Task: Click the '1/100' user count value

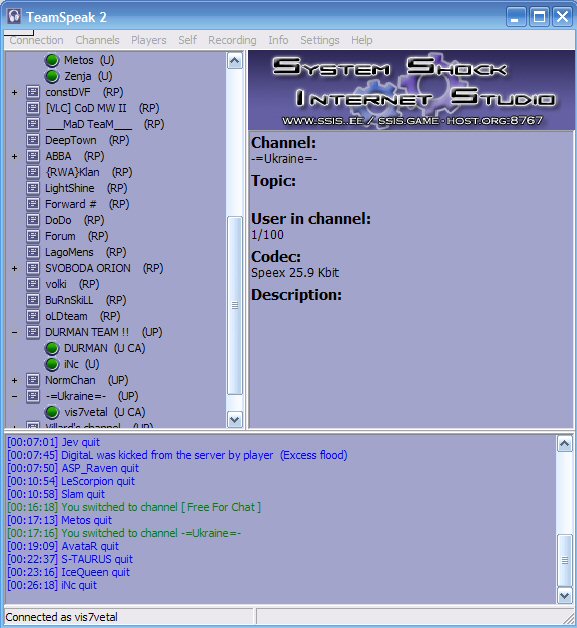Action: 267,235
